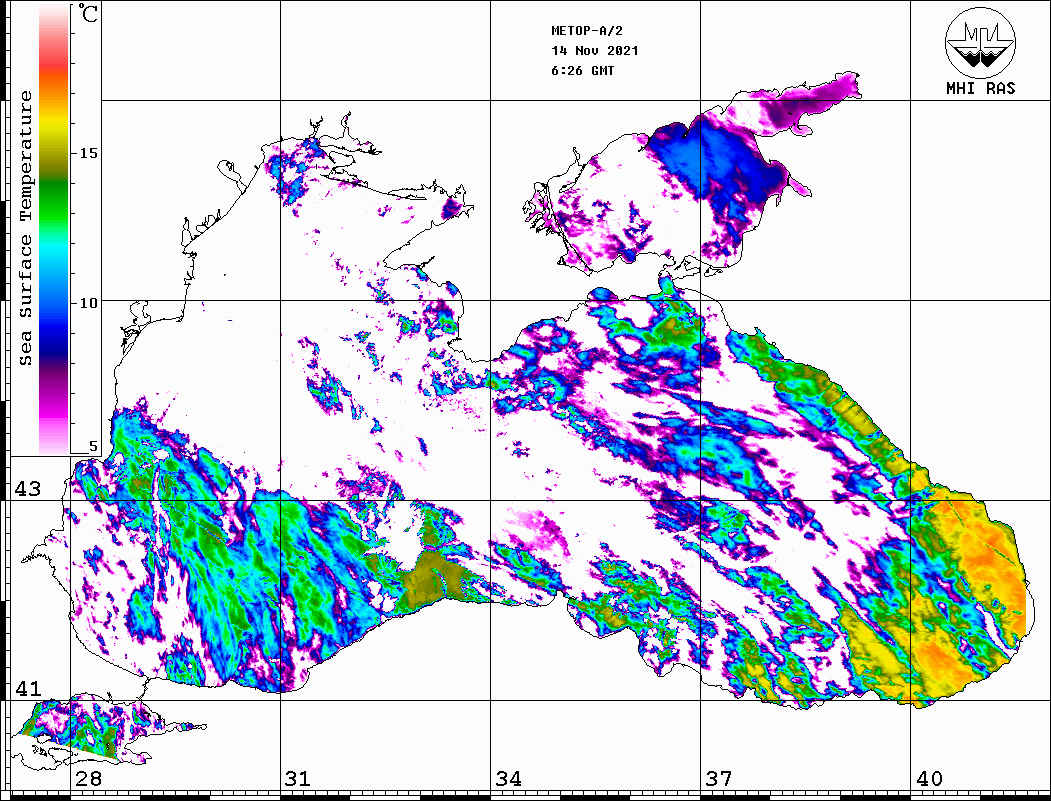The width and height of the screenshot is (1051, 801).
Task: Click longitude label '31'
Action: [x=298, y=778]
